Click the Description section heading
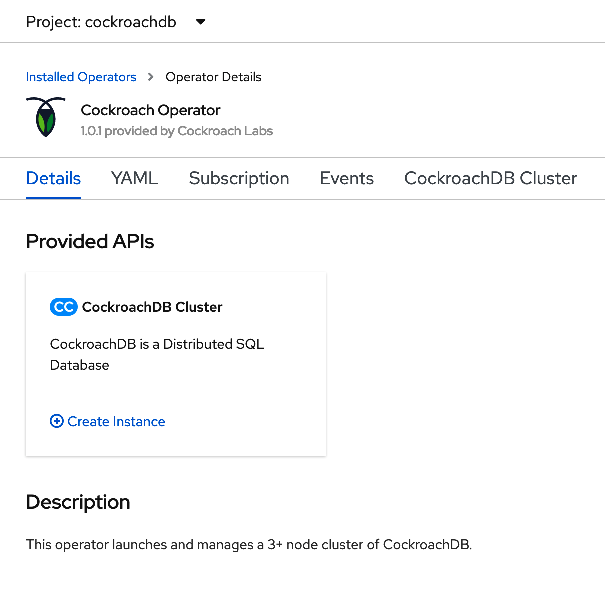Image resolution: width=605 pixels, height=595 pixels. [x=78, y=502]
